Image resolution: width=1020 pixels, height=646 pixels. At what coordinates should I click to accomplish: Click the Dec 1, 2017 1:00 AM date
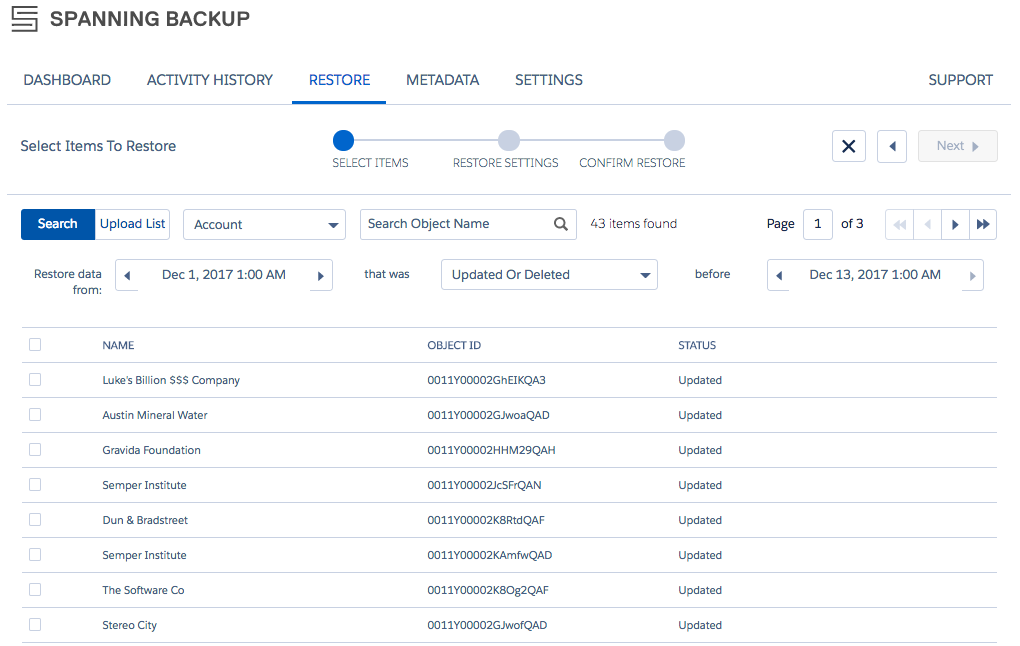224,275
